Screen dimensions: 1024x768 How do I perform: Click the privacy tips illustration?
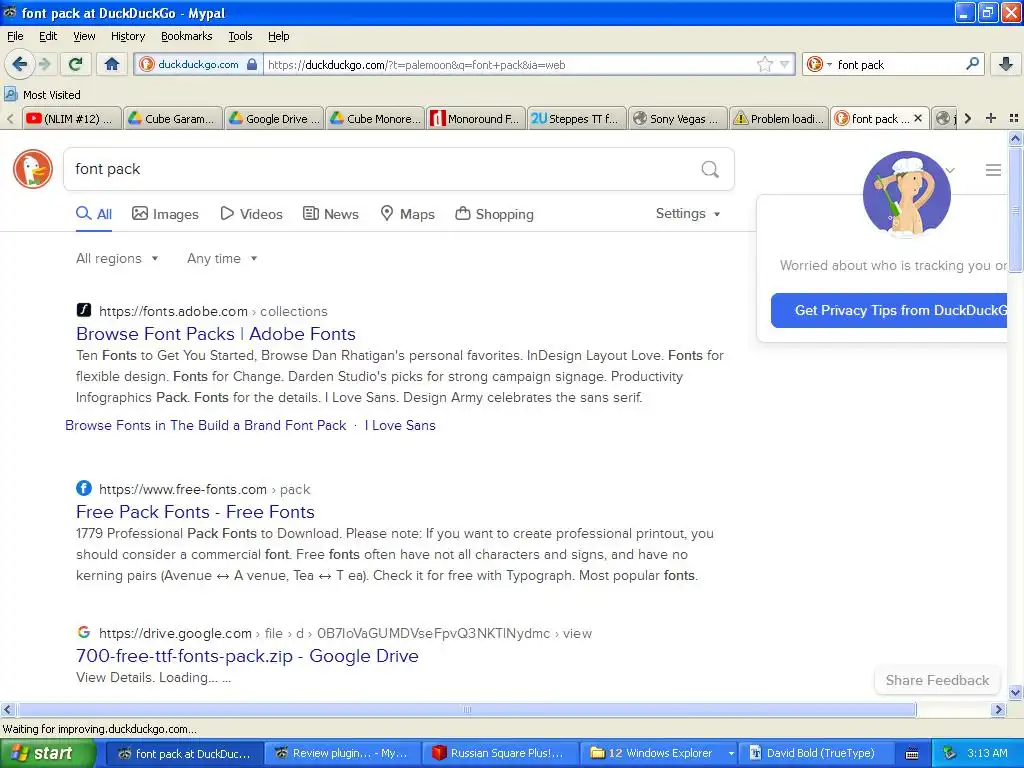pyautogui.click(x=906, y=195)
